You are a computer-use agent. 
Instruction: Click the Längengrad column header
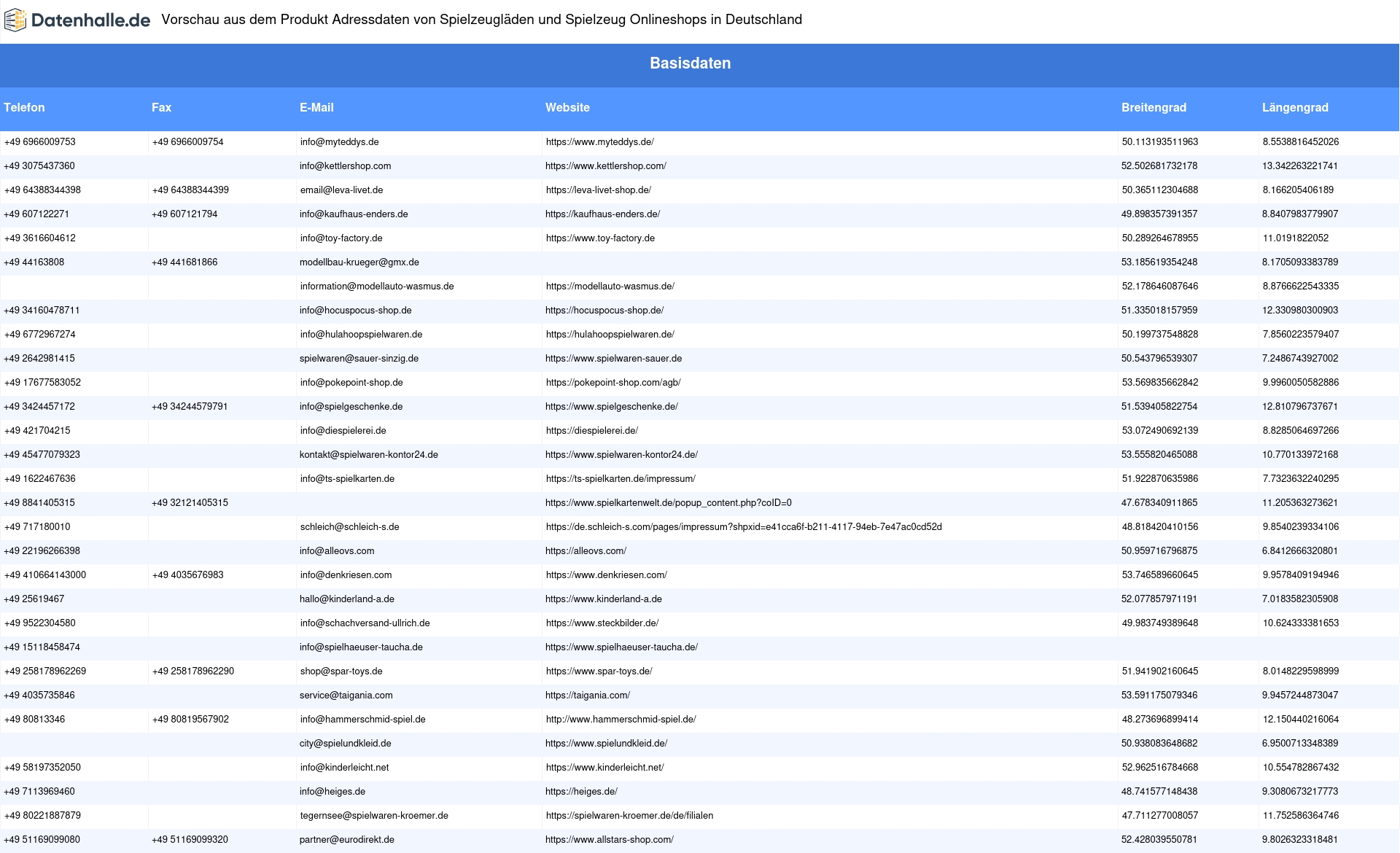click(1295, 107)
